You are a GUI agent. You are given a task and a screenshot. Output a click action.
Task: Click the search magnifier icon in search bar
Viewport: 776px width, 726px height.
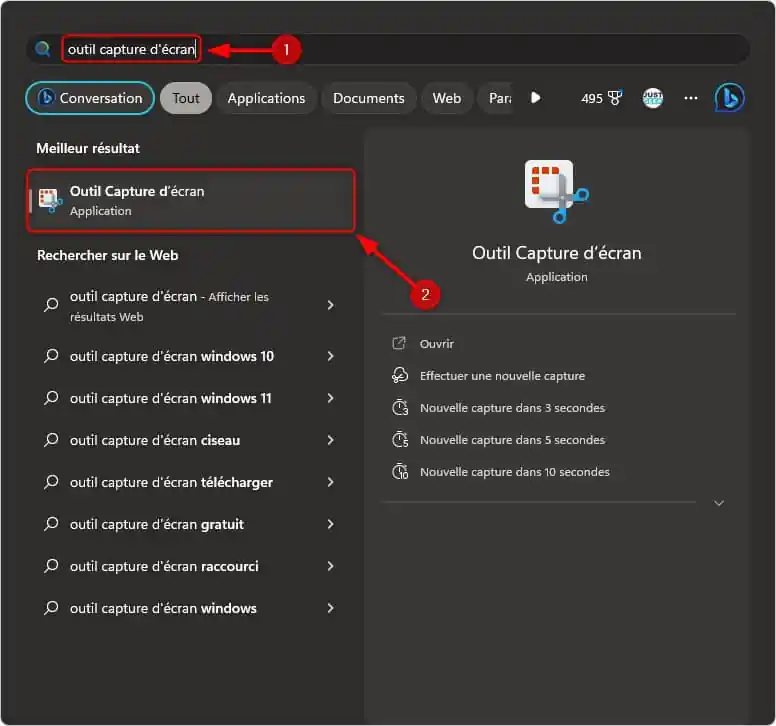43,48
